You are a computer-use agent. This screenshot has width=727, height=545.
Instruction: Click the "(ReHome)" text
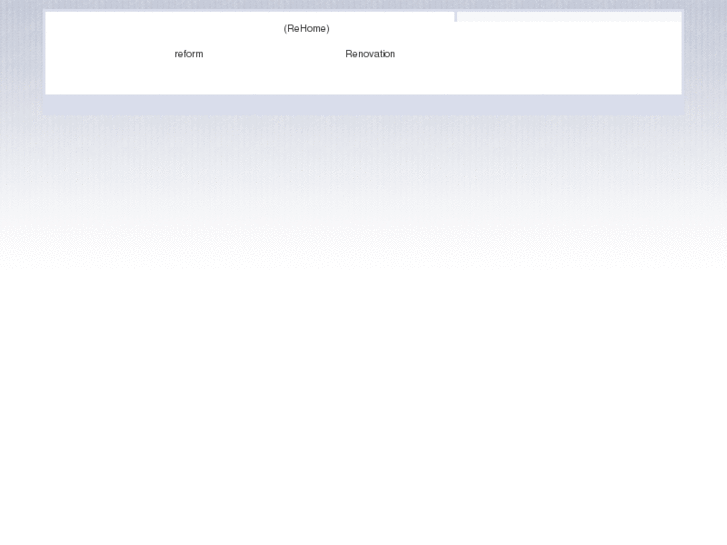[x=306, y=29]
